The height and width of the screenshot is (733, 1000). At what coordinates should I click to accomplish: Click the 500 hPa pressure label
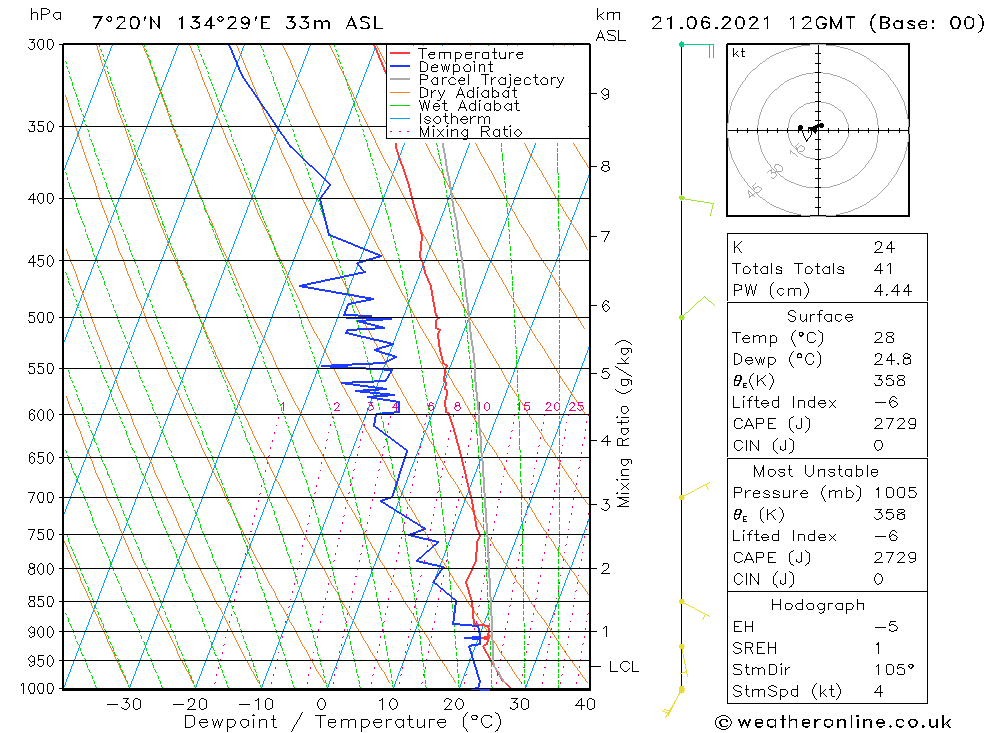point(41,318)
